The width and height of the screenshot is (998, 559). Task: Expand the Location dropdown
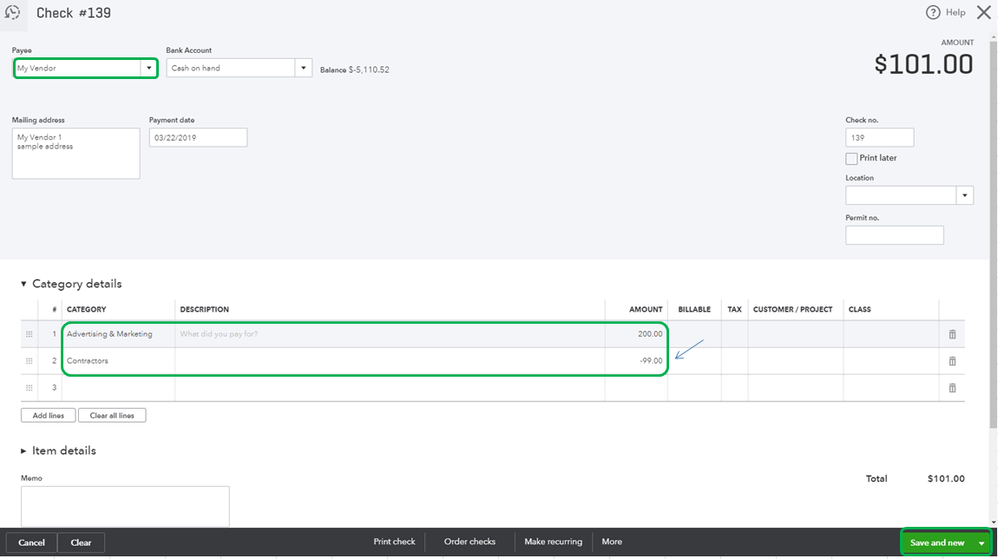tap(965, 196)
